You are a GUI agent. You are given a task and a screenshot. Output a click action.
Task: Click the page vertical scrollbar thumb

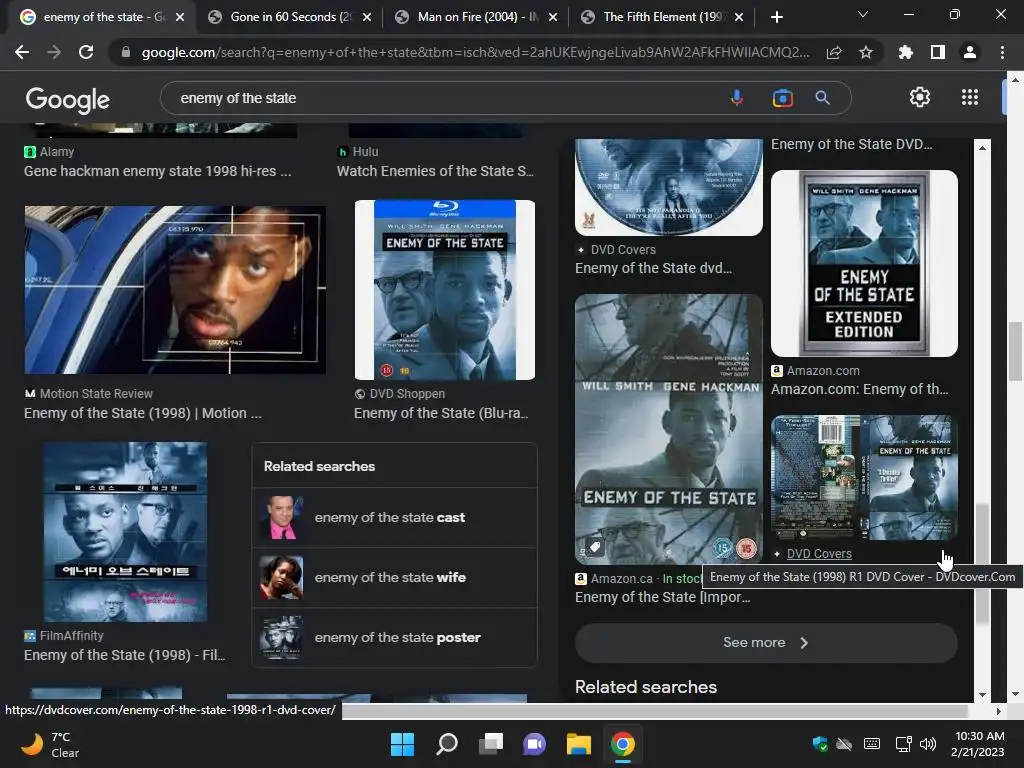click(1015, 351)
